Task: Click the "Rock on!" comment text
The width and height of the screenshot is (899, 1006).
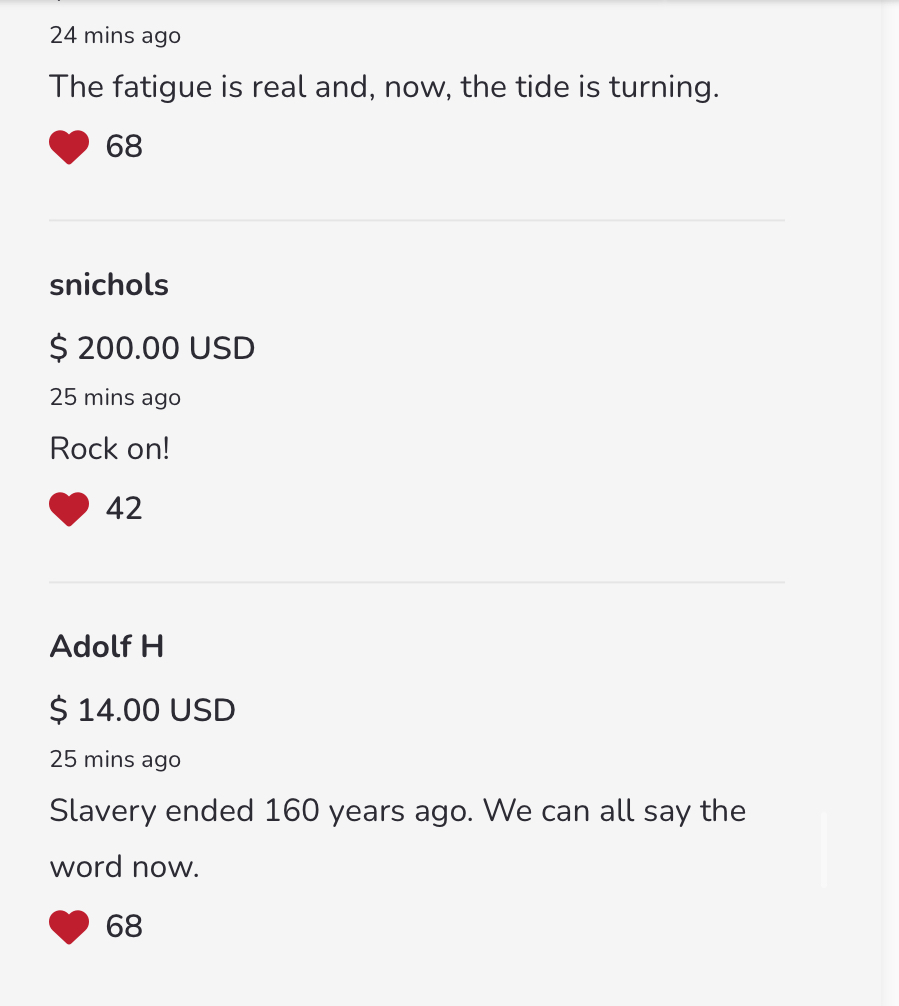Action: [x=110, y=449]
